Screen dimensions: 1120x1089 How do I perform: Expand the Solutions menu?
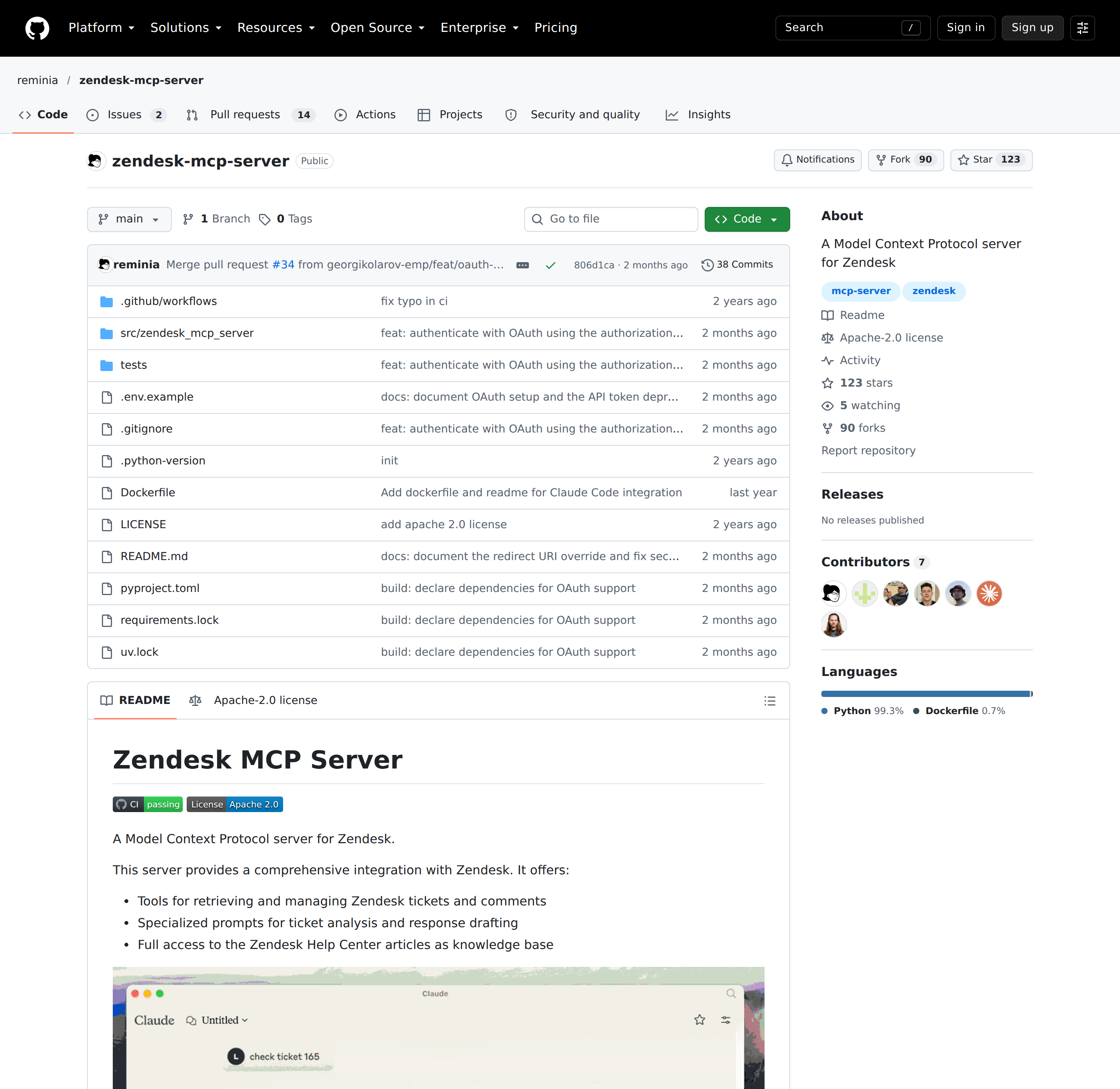pos(186,28)
